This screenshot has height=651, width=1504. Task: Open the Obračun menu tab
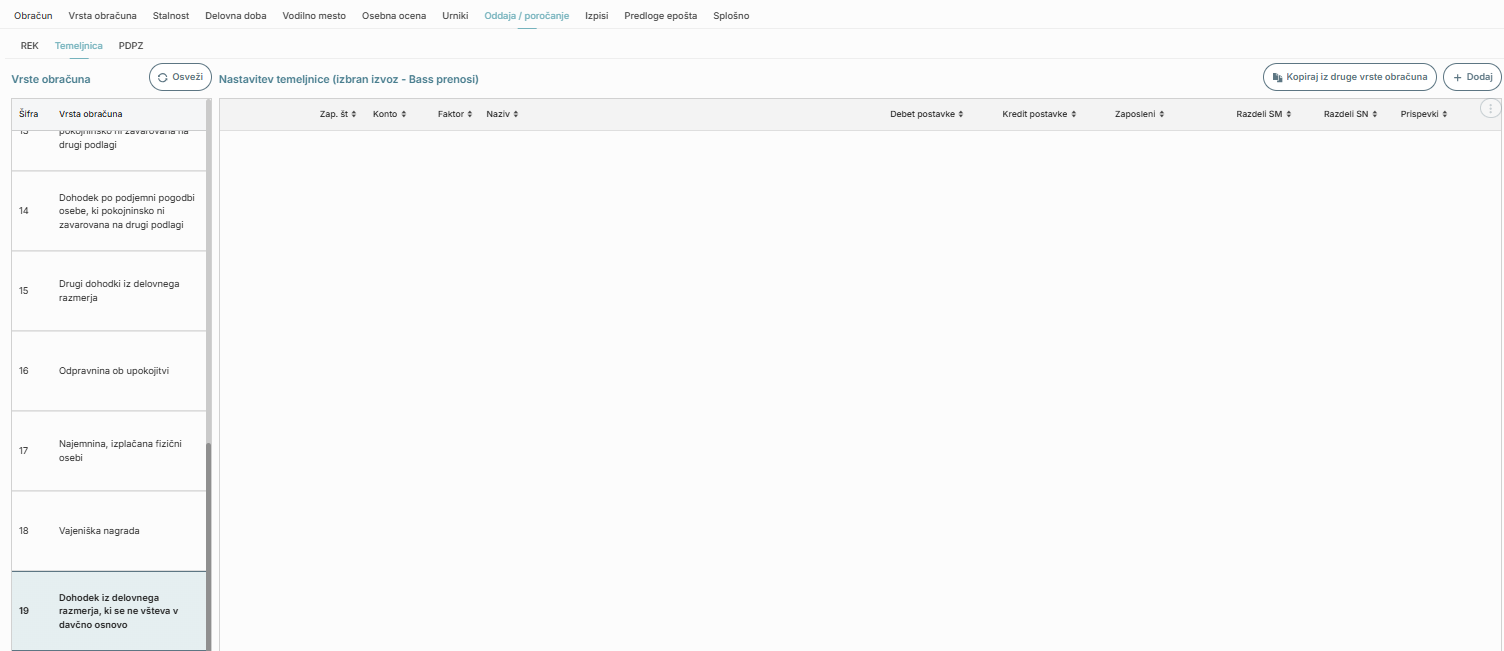click(33, 16)
